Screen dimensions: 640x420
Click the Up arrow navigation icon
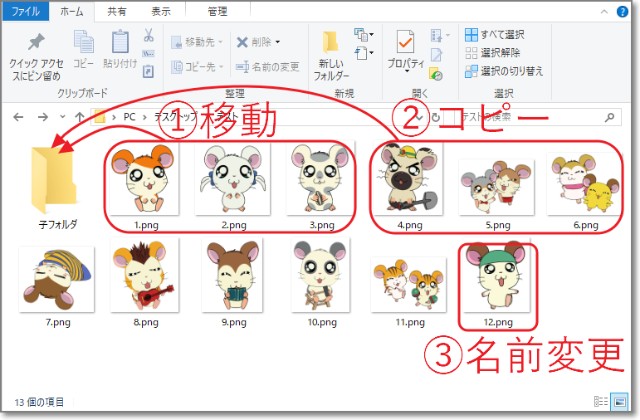pyautogui.click(x=77, y=117)
